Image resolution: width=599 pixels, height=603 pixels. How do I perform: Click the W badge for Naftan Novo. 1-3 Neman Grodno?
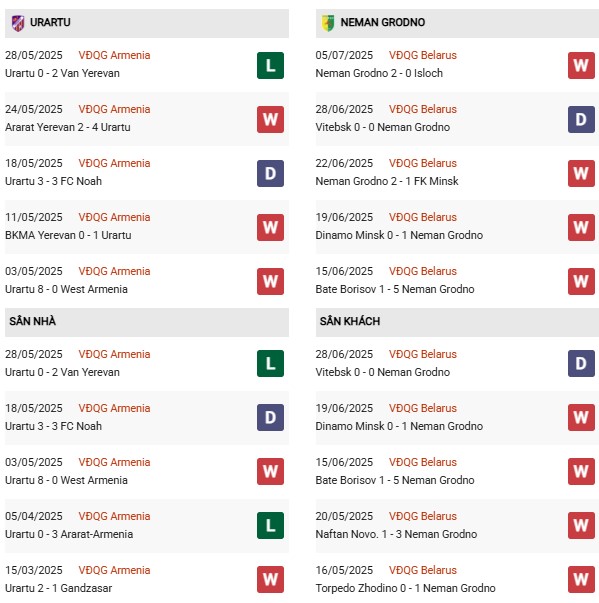[581, 525]
